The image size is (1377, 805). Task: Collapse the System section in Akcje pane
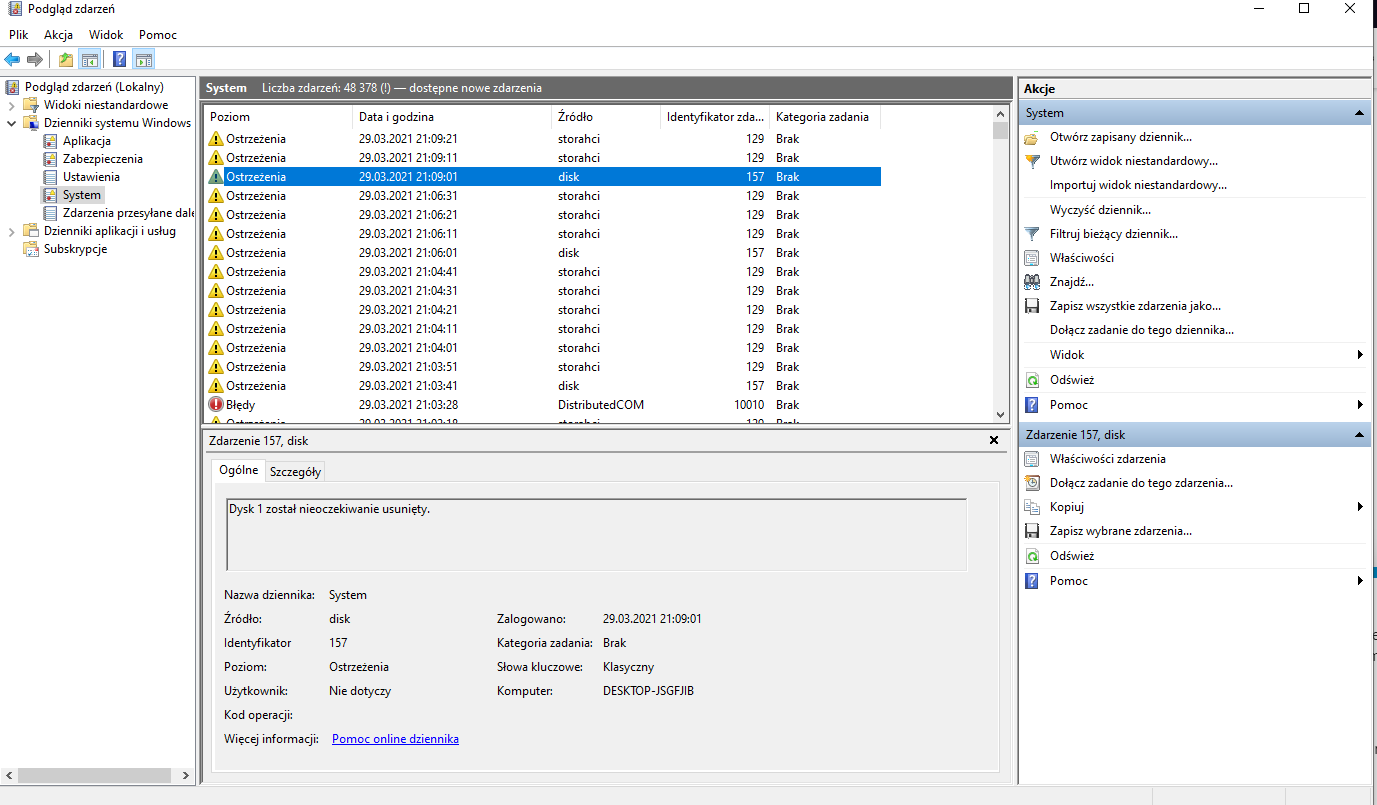tap(1359, 113)
